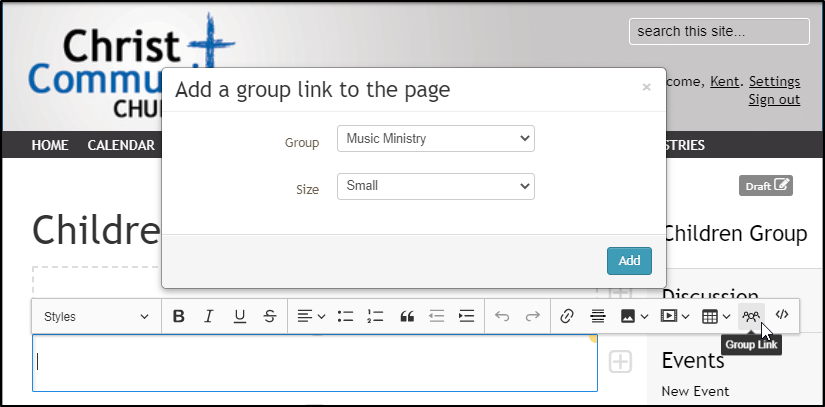Click the search this site field

point(718,31)
